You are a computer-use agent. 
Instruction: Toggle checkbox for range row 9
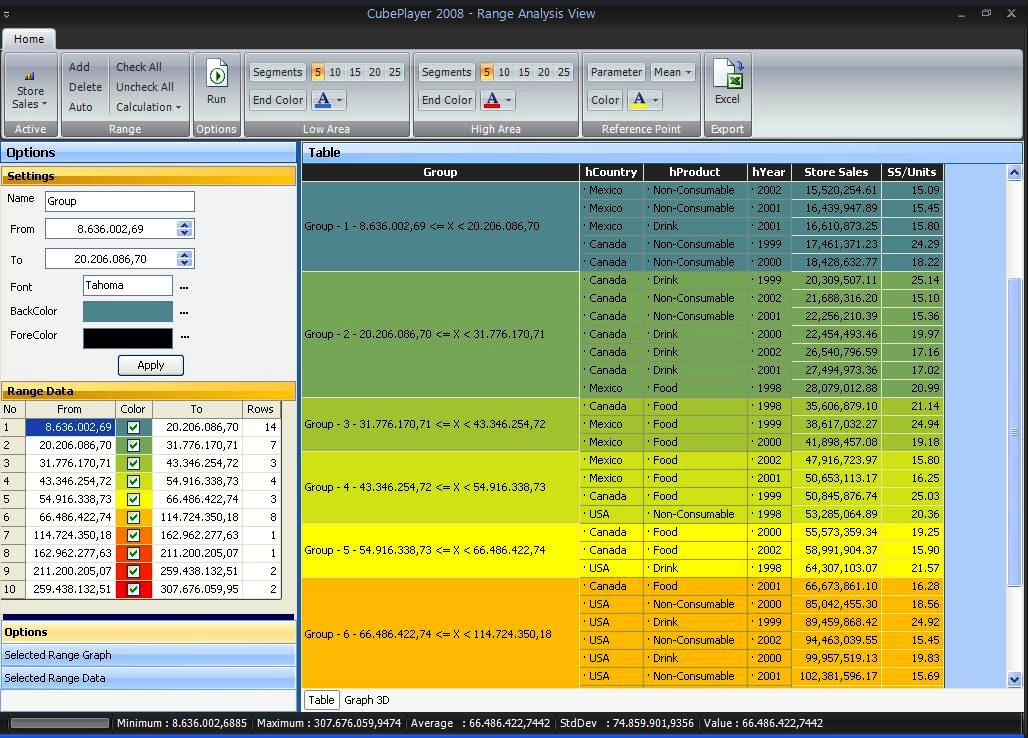click(x=134, y=572)
